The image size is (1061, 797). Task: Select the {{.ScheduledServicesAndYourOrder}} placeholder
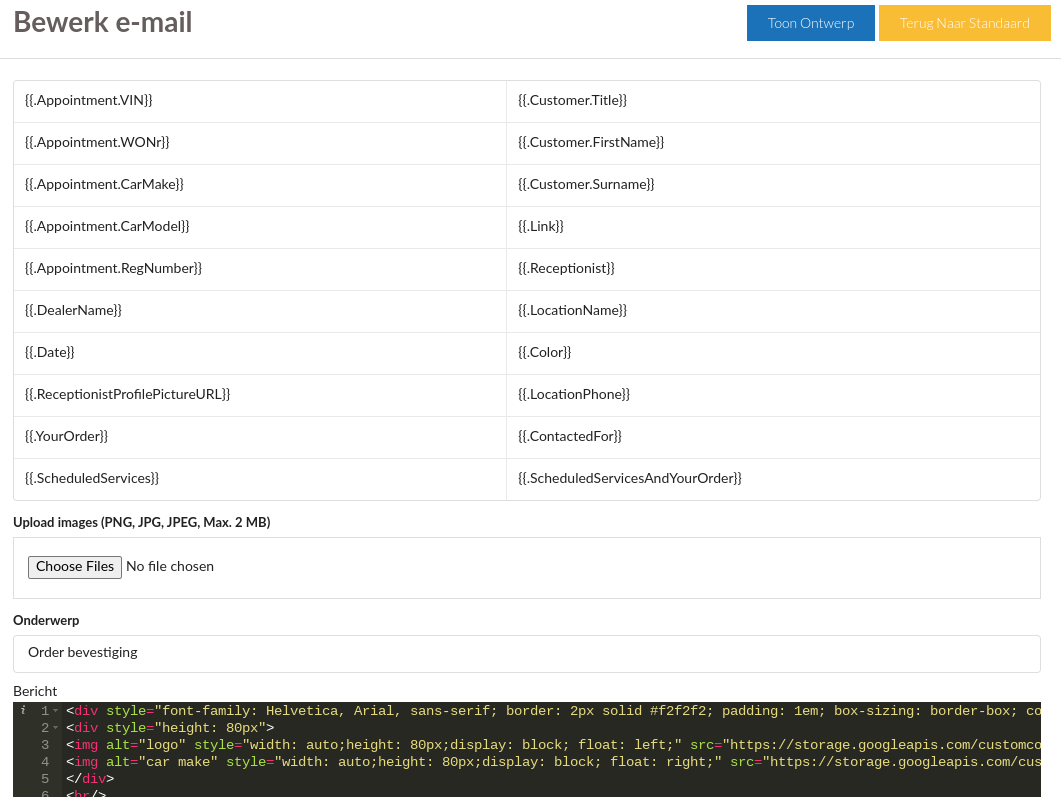coord(630,478)
